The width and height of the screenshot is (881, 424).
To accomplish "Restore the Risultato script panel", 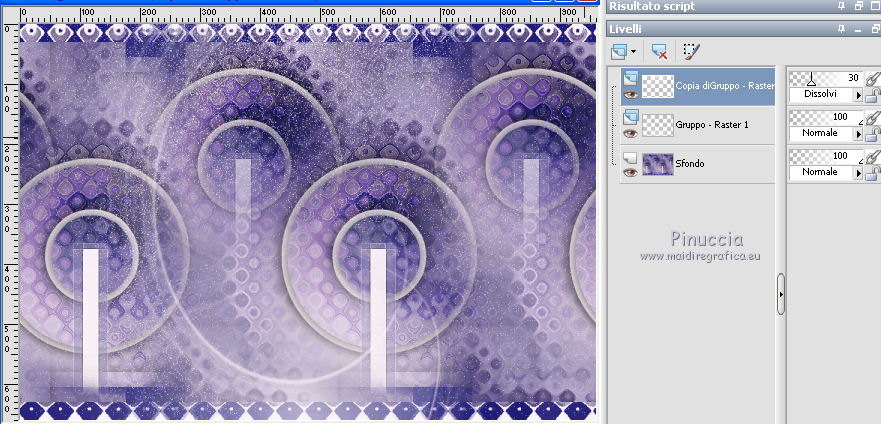I will pyautogui.click(x=858, y=6).
